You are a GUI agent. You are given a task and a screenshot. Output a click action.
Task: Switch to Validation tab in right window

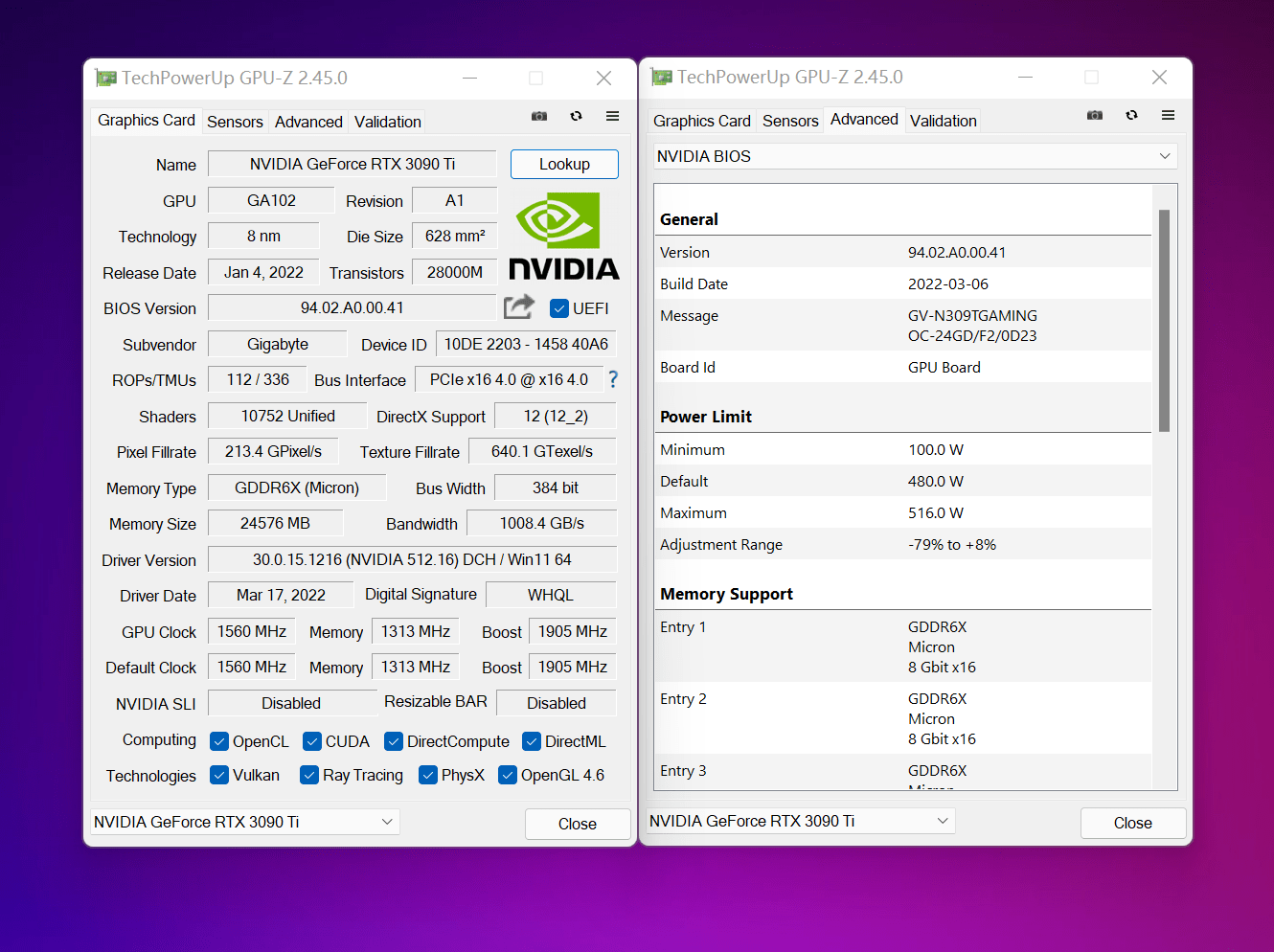tap(944, 121)
